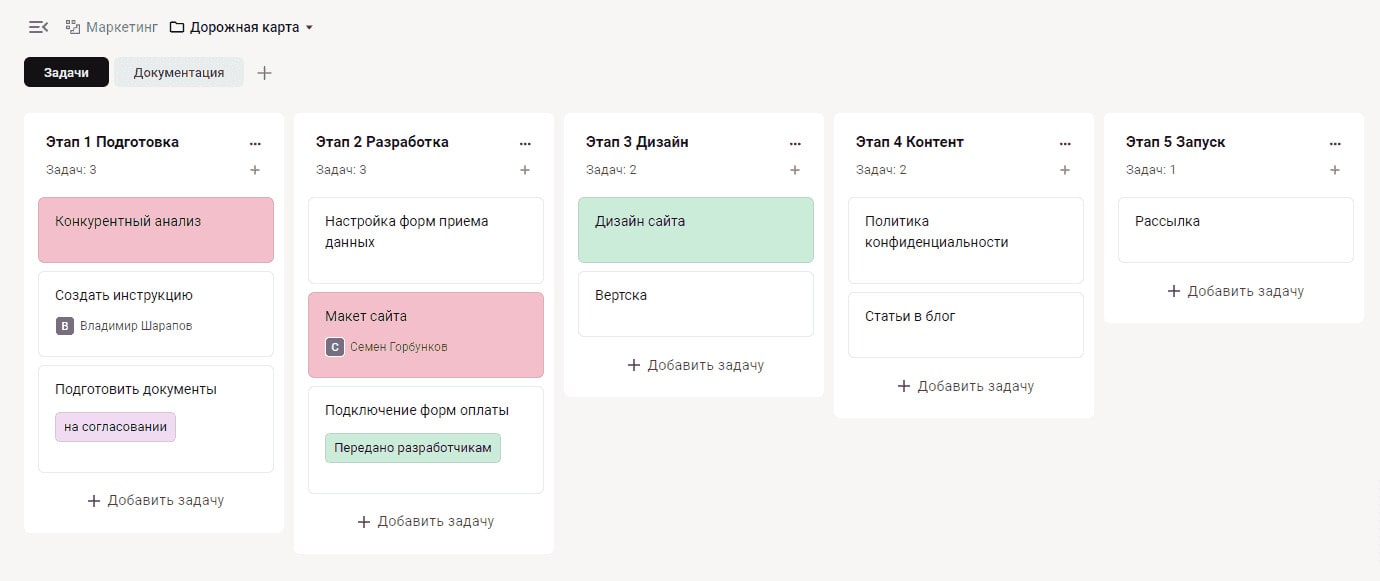Add task via plus icon in Этап 5 Запуск
The width and height of the screenshot is (1380, 581).
1335,170
